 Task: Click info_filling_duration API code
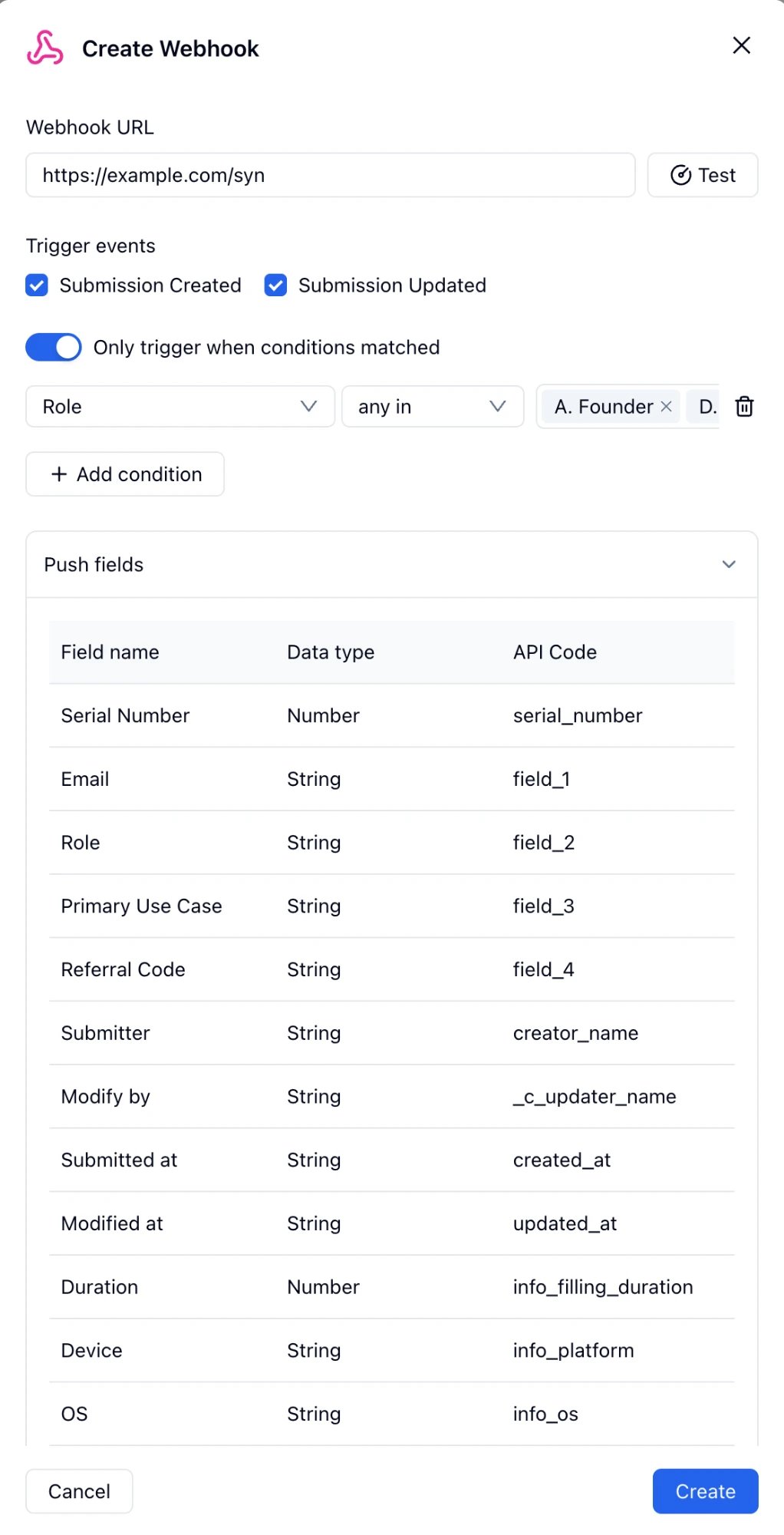tap(603, 1287)
